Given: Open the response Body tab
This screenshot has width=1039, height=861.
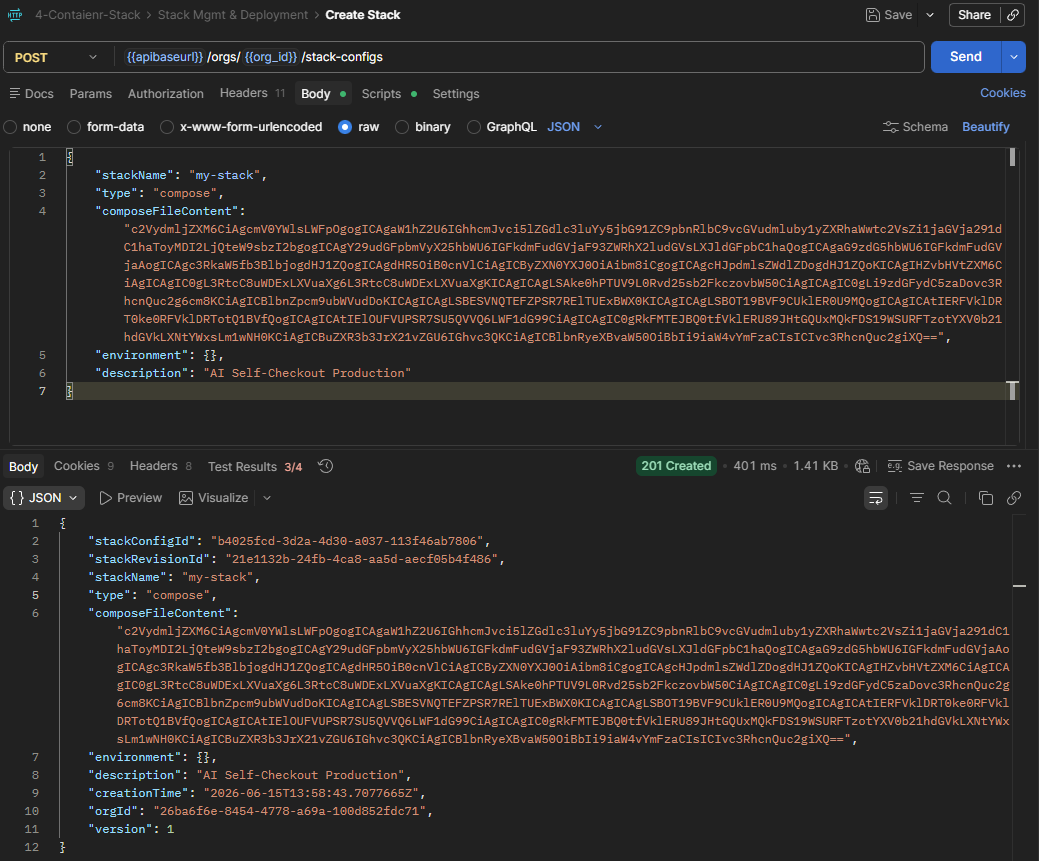Looking at the screenshot, I should click(x=23, y=467).
